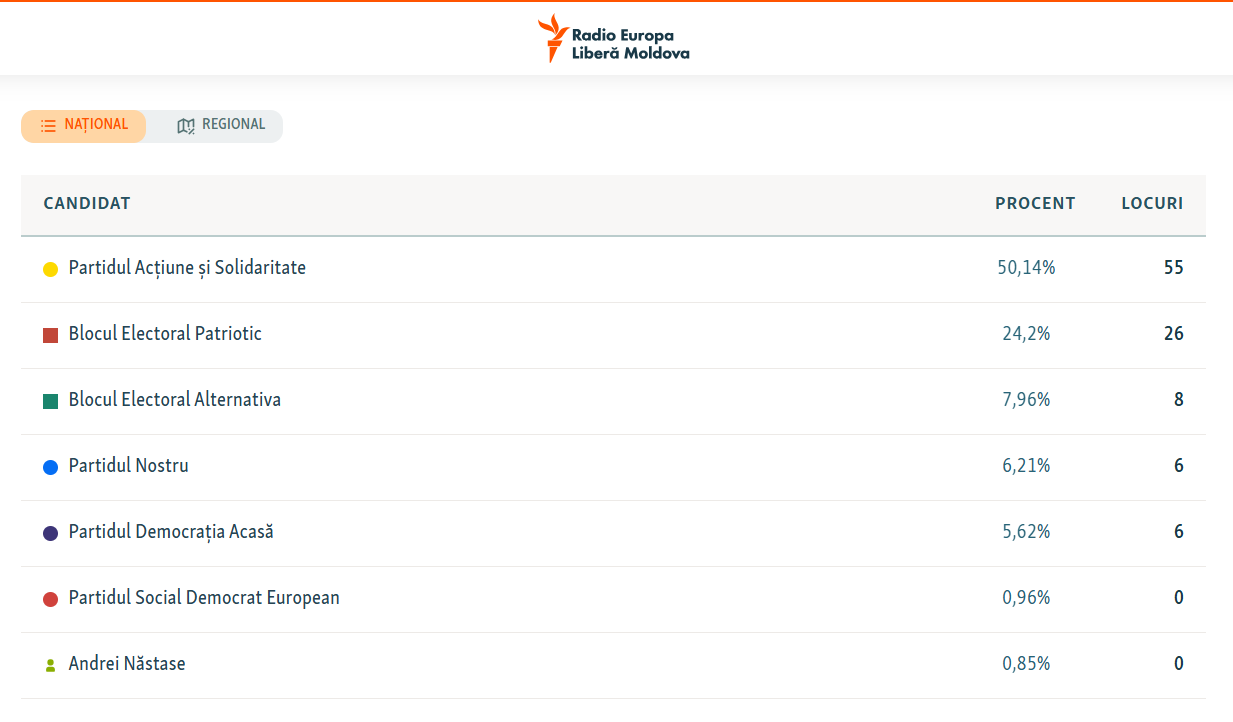Open Partidul Acțiune și Solidaritate row
Image resolution: width=1233 pixels, height=722 pixels.
(613, 269)
